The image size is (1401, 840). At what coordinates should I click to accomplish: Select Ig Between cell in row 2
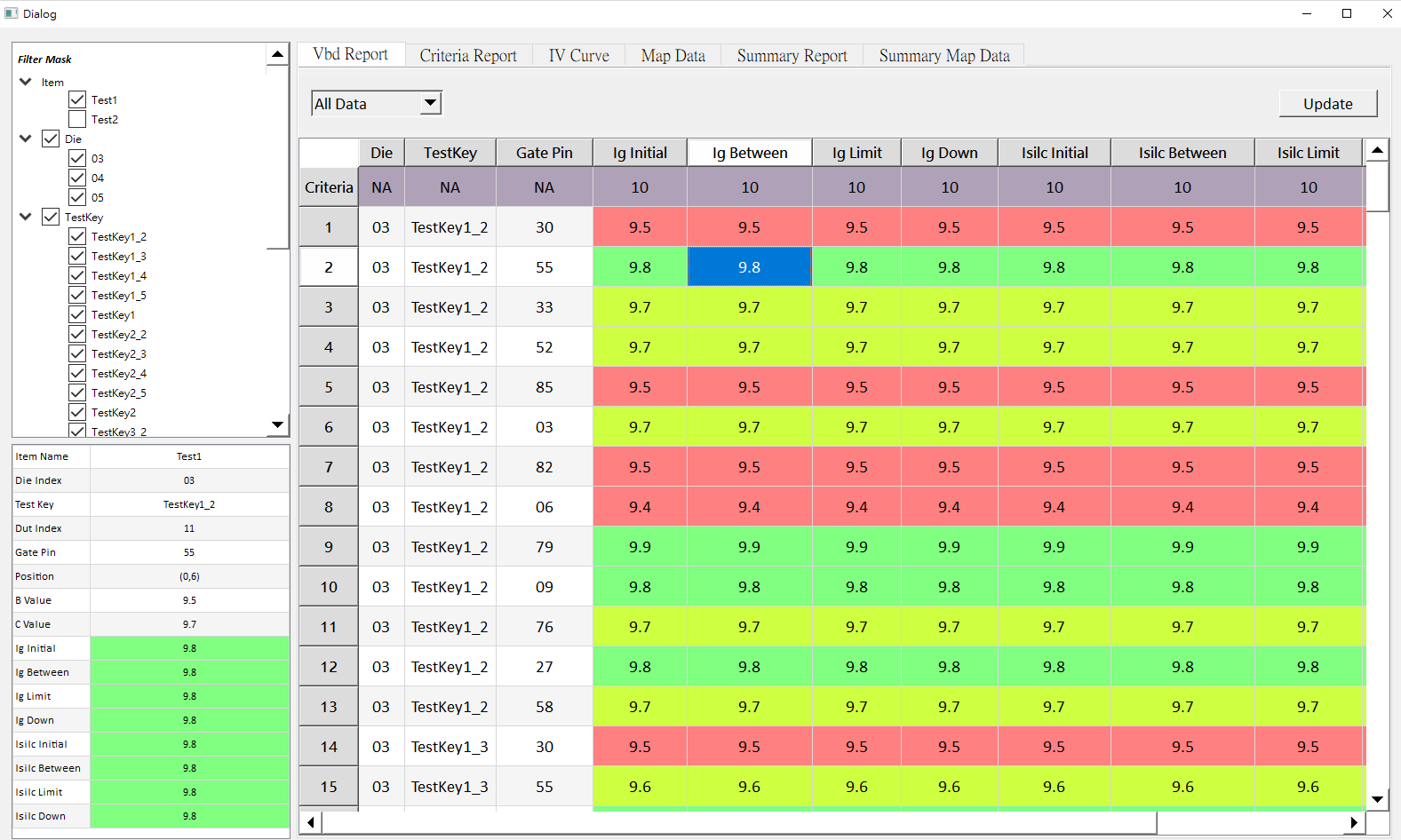[750, 267]
